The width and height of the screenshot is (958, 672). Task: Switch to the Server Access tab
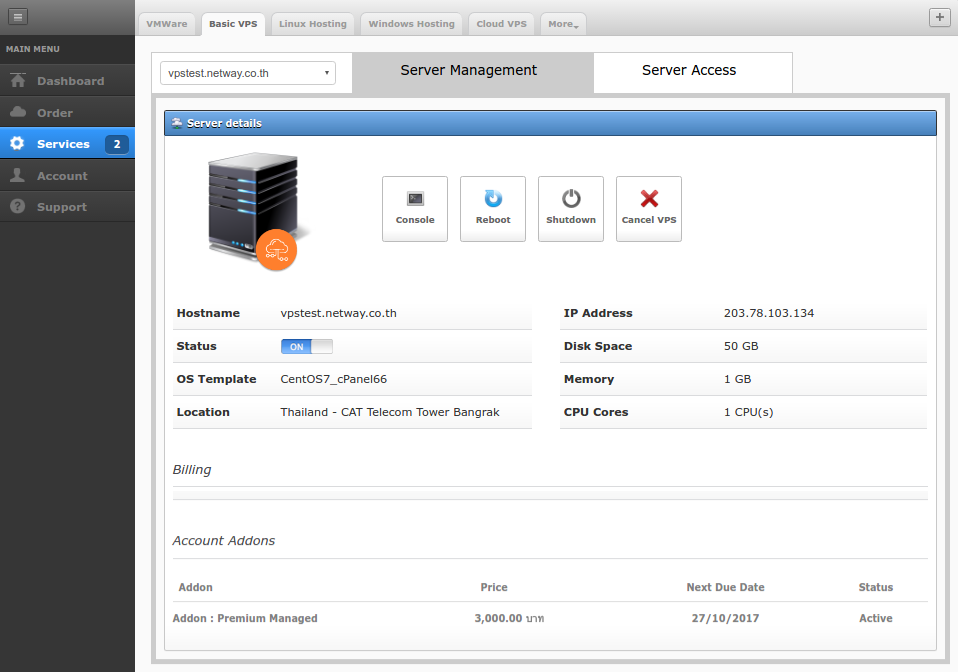point(689,70)
